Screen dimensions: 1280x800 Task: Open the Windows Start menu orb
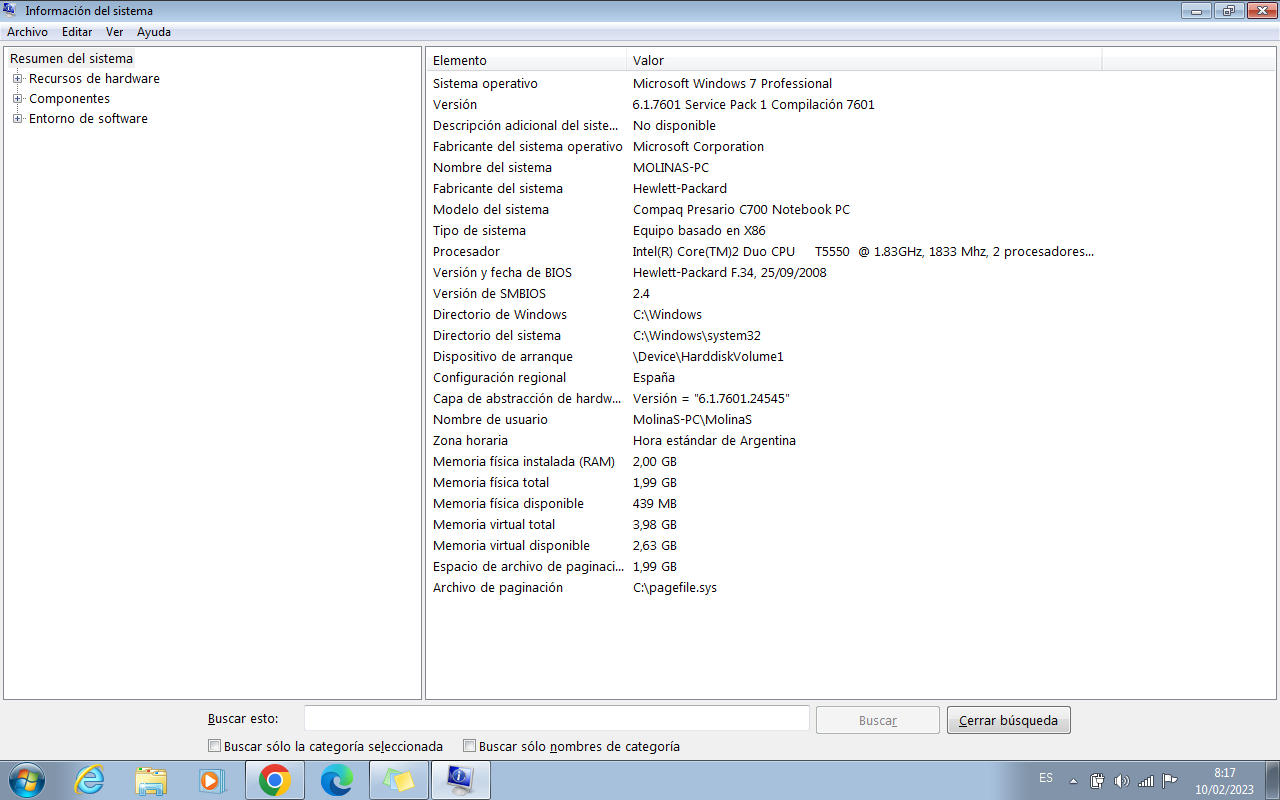pyautogui.click(x=27, y=780)
